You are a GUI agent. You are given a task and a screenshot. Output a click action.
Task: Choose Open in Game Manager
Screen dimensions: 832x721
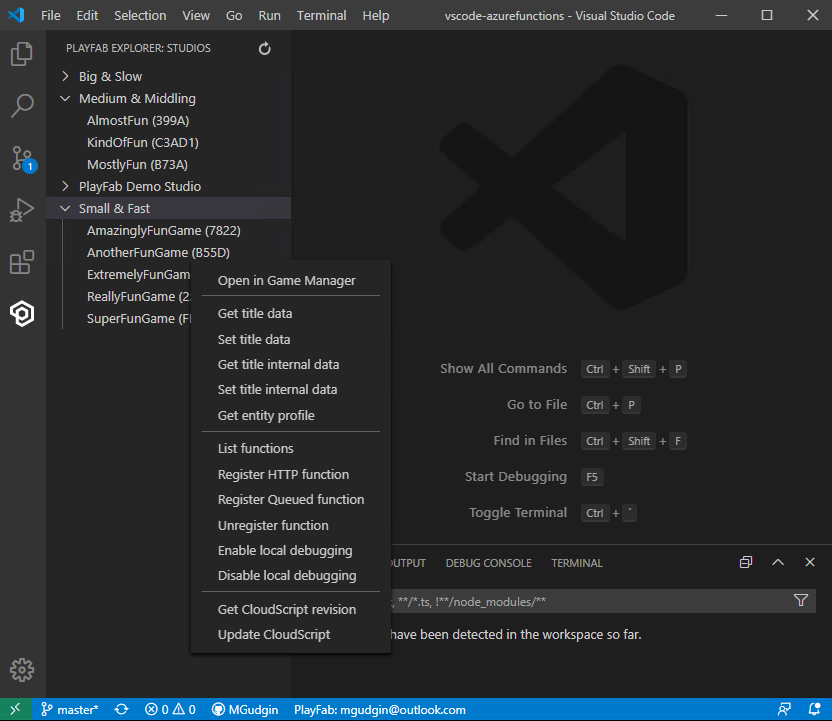pyautogui.click(x=291, y=281)
